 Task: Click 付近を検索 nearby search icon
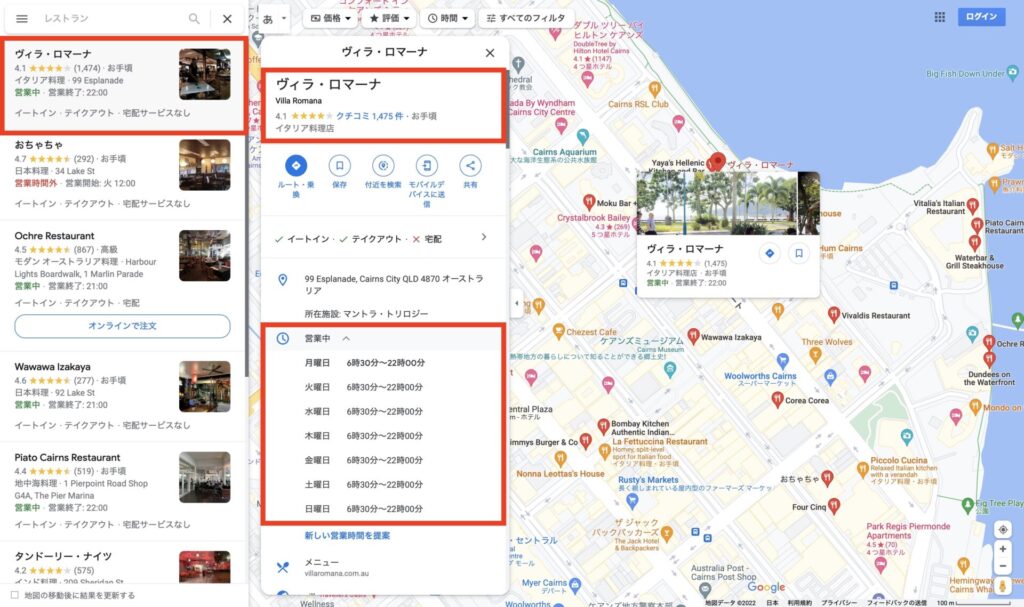[383, 166]
